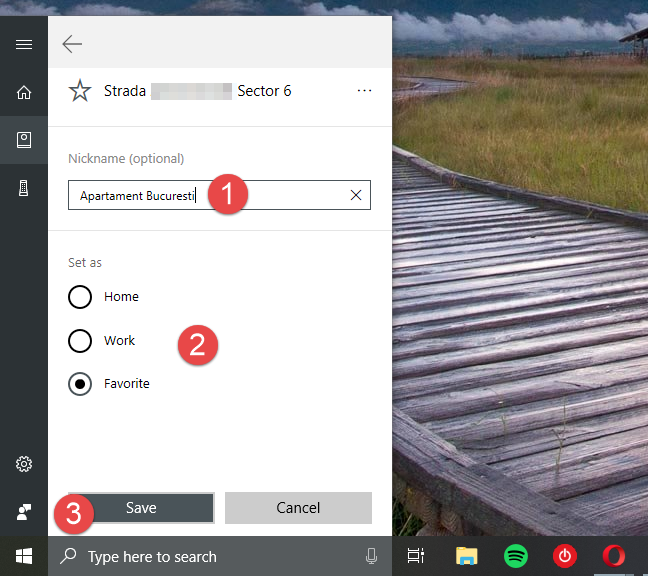Open Spotify from the taskbar
This screenshot has width=648, height=576.
pyautogui.click(x=515, y=556)
